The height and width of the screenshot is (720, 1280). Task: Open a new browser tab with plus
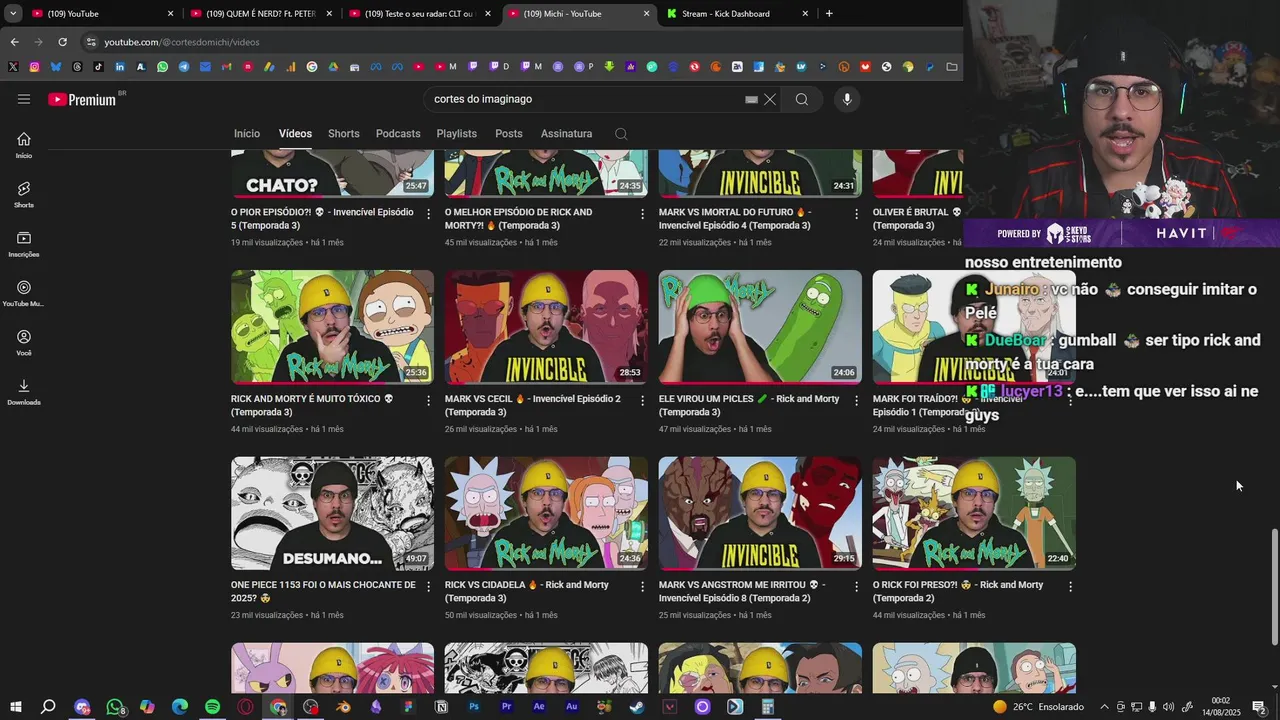pyautogui.click(x=829, y=14)
